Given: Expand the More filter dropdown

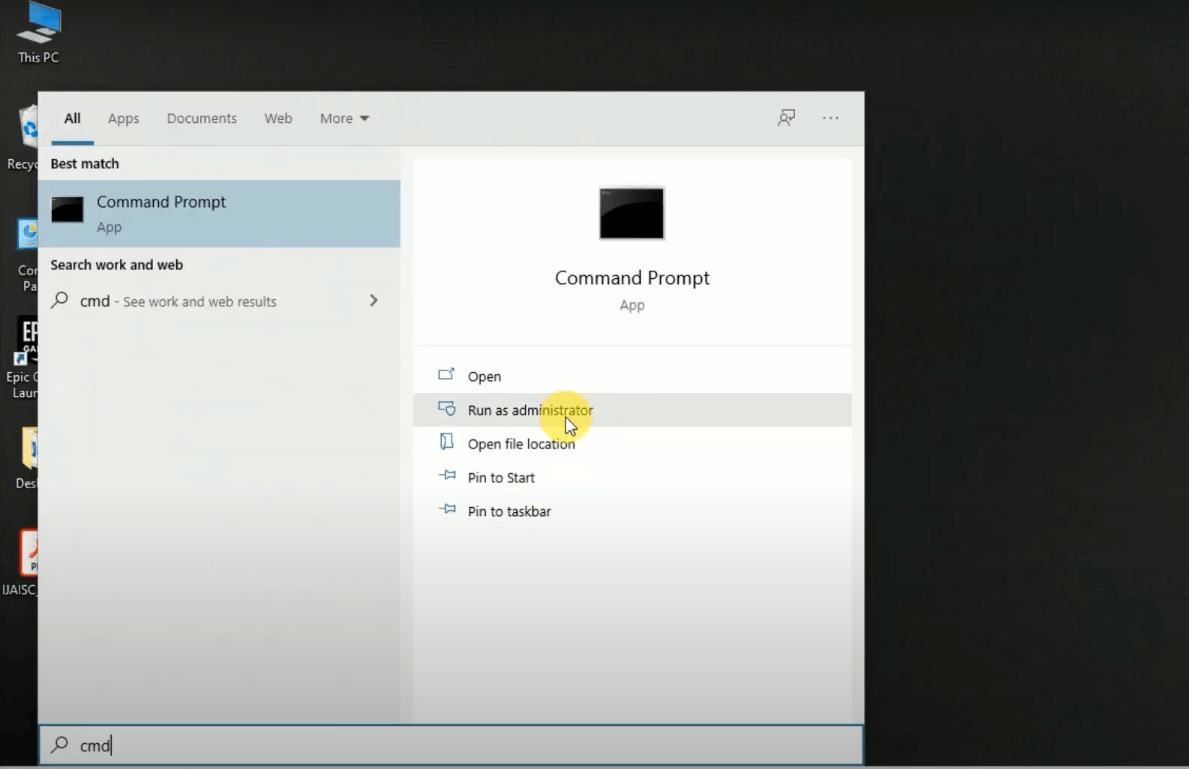Looking at the screenshot, I should [x=344, y=118].
